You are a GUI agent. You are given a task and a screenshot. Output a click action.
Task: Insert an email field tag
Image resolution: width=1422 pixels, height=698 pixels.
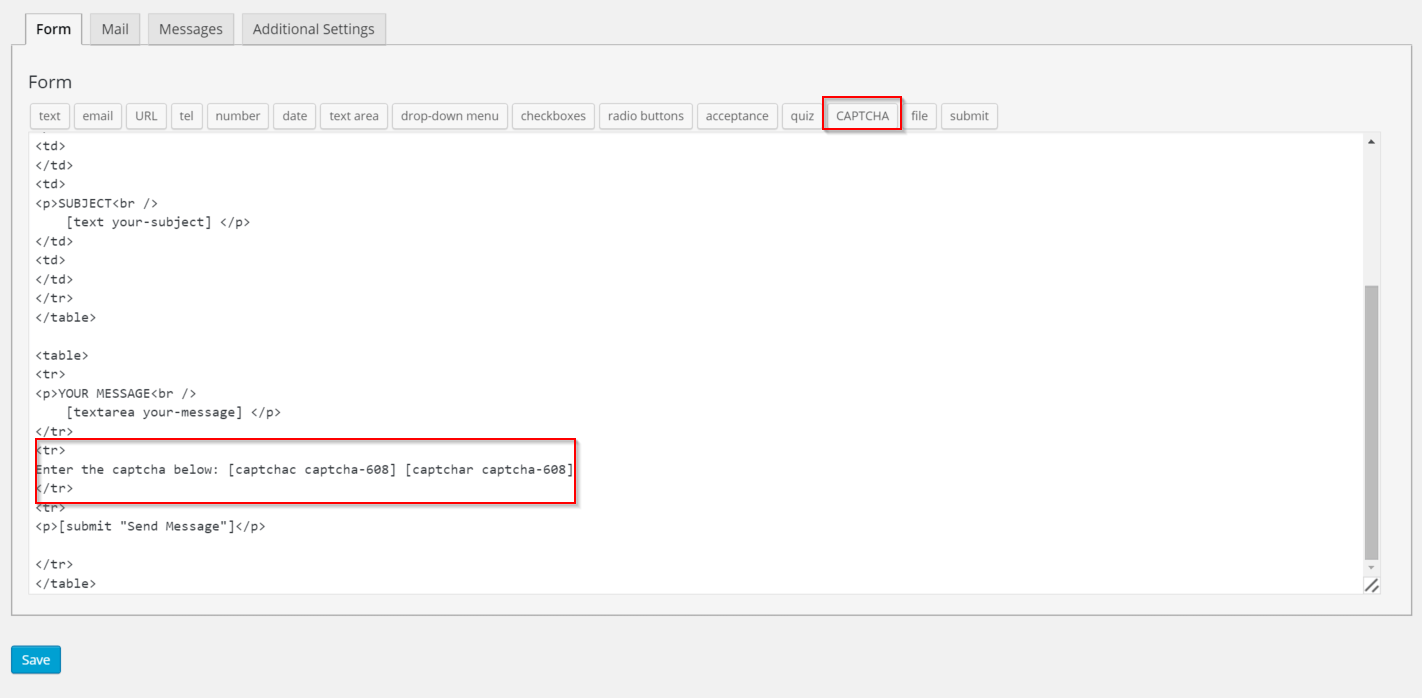point(97,115)
